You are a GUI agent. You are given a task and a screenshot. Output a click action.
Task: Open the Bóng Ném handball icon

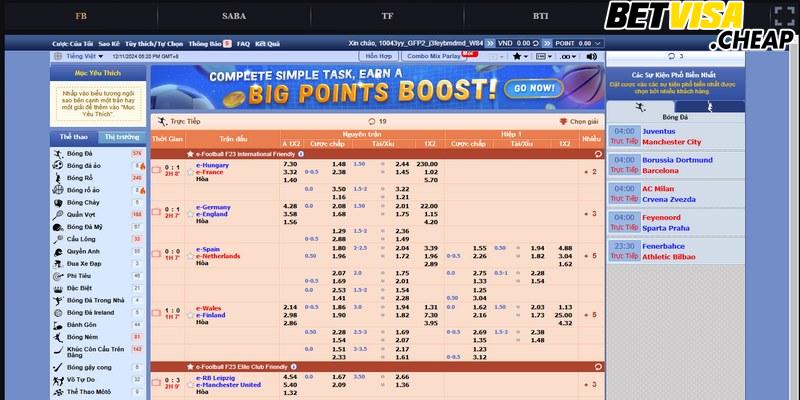pyautogui.click(x=58, y=337)
